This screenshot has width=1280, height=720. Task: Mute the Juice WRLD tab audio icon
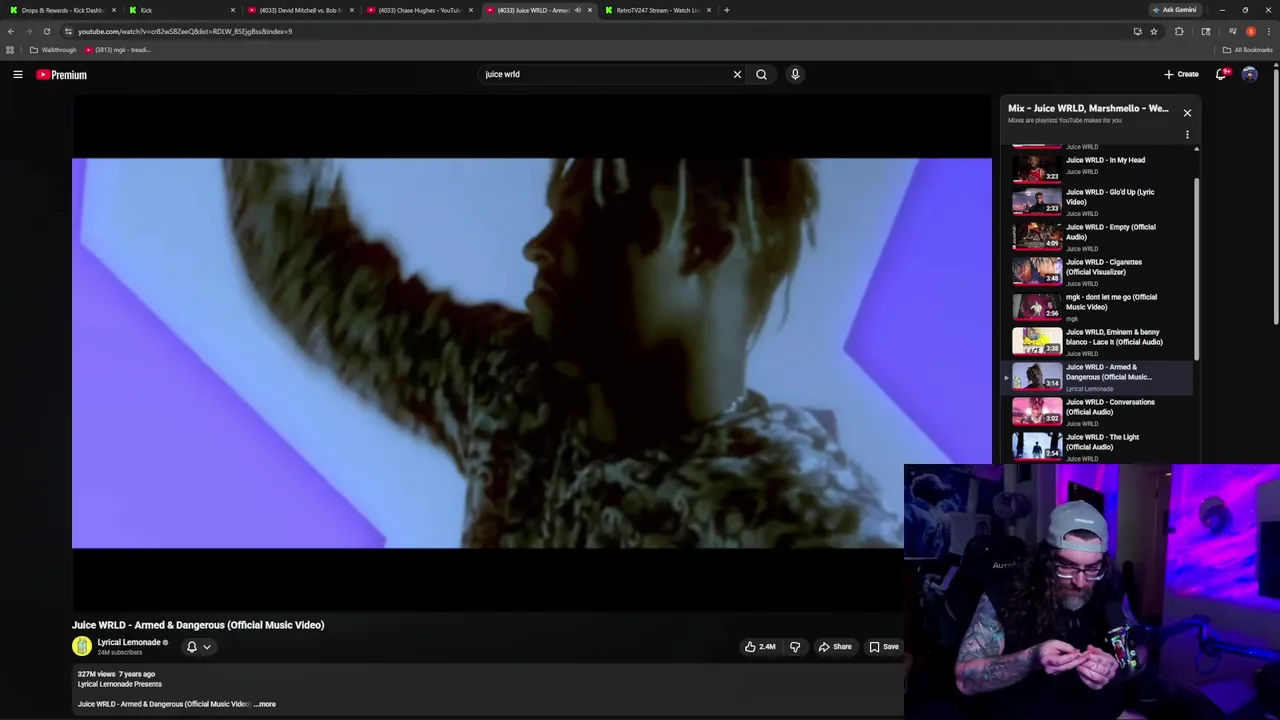[577, 10]
